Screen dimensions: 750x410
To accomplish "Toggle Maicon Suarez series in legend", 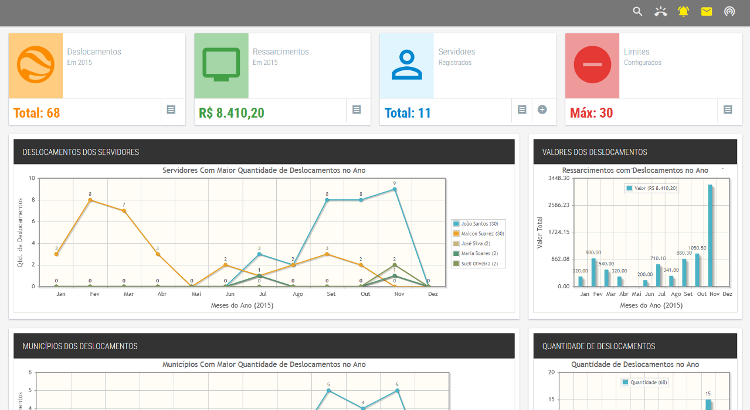I will [479, 234].
